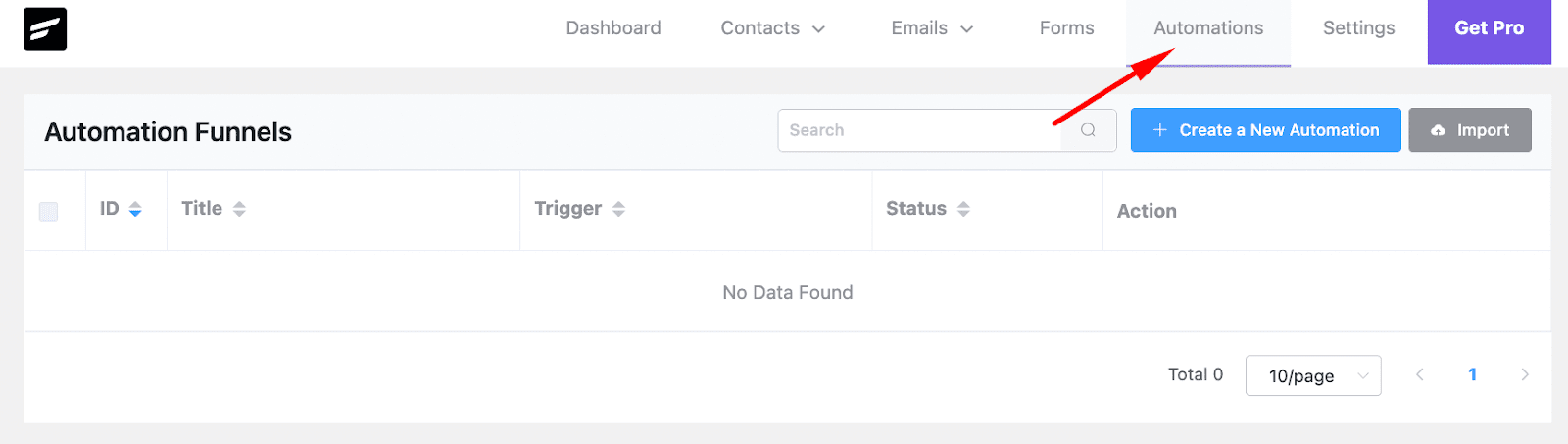Select the Automations tab

pyautogui.click(x=1208, y=28)
